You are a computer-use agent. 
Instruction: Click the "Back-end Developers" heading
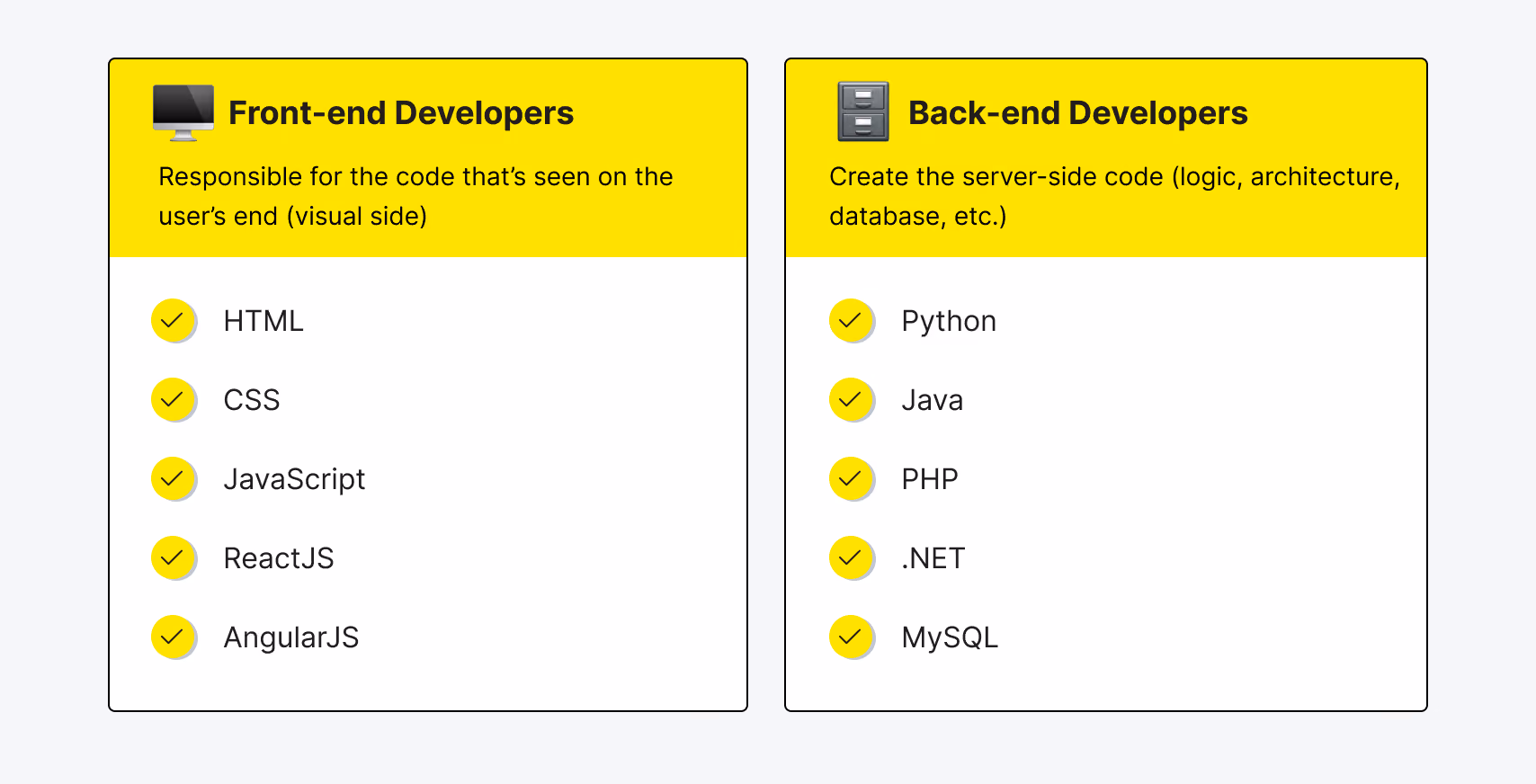tap(1078, 113)
